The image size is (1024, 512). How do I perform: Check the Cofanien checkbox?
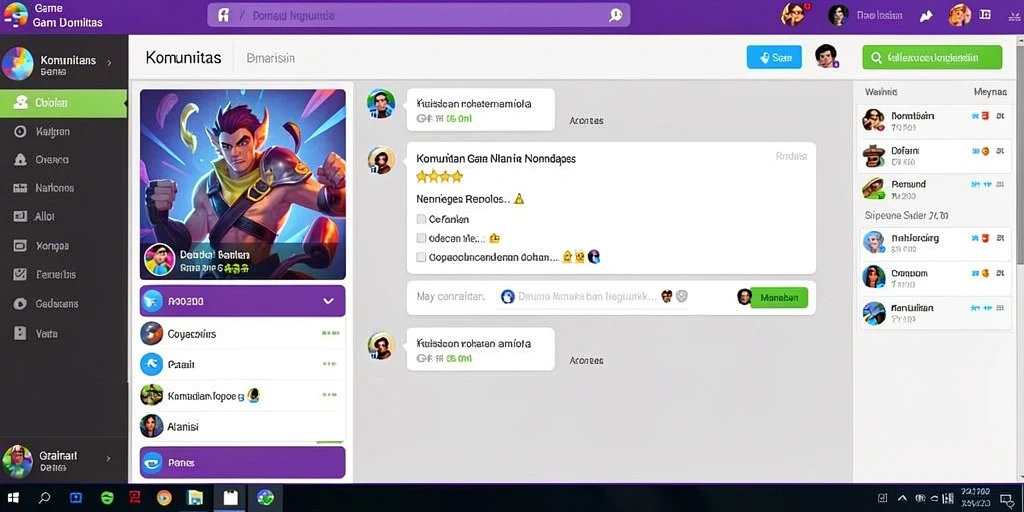tap(421, 219)
